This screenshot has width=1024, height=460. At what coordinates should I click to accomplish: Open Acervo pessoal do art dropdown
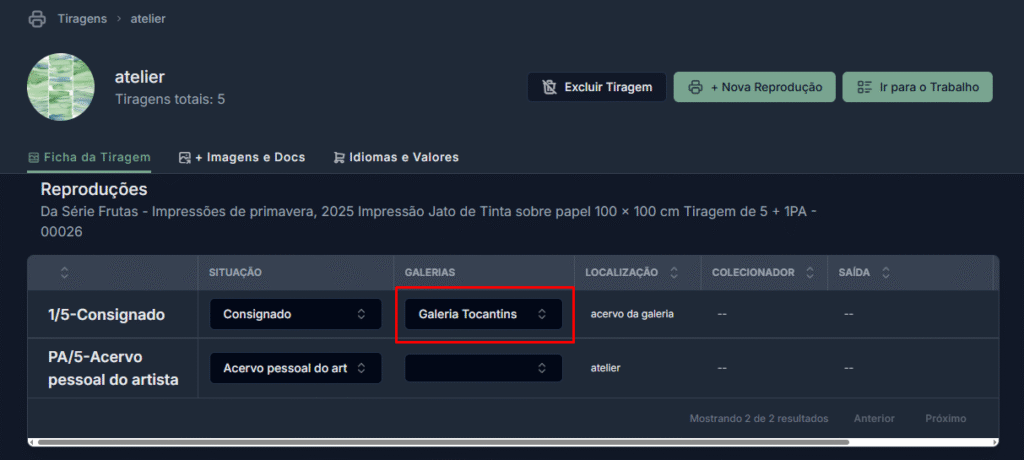[x=295, y=368]
